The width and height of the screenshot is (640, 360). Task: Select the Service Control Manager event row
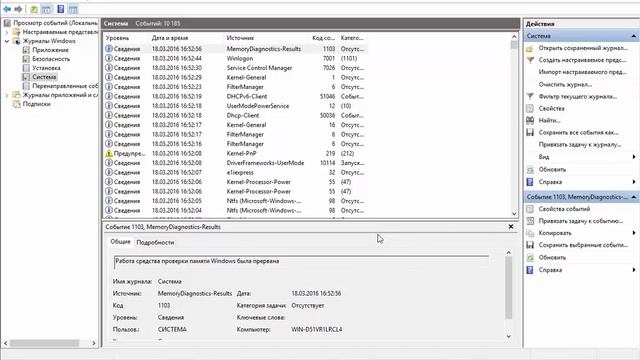pyautogui.click(x=235, y=68)
